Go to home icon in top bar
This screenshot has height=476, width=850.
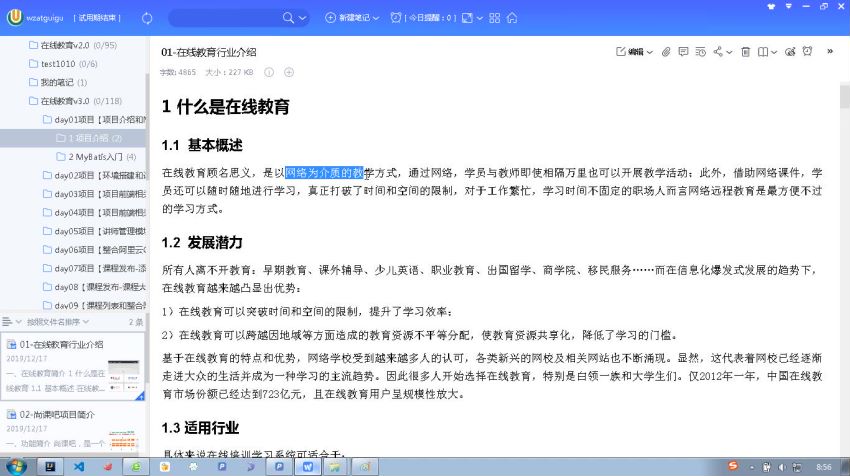(x=512, y=18)
